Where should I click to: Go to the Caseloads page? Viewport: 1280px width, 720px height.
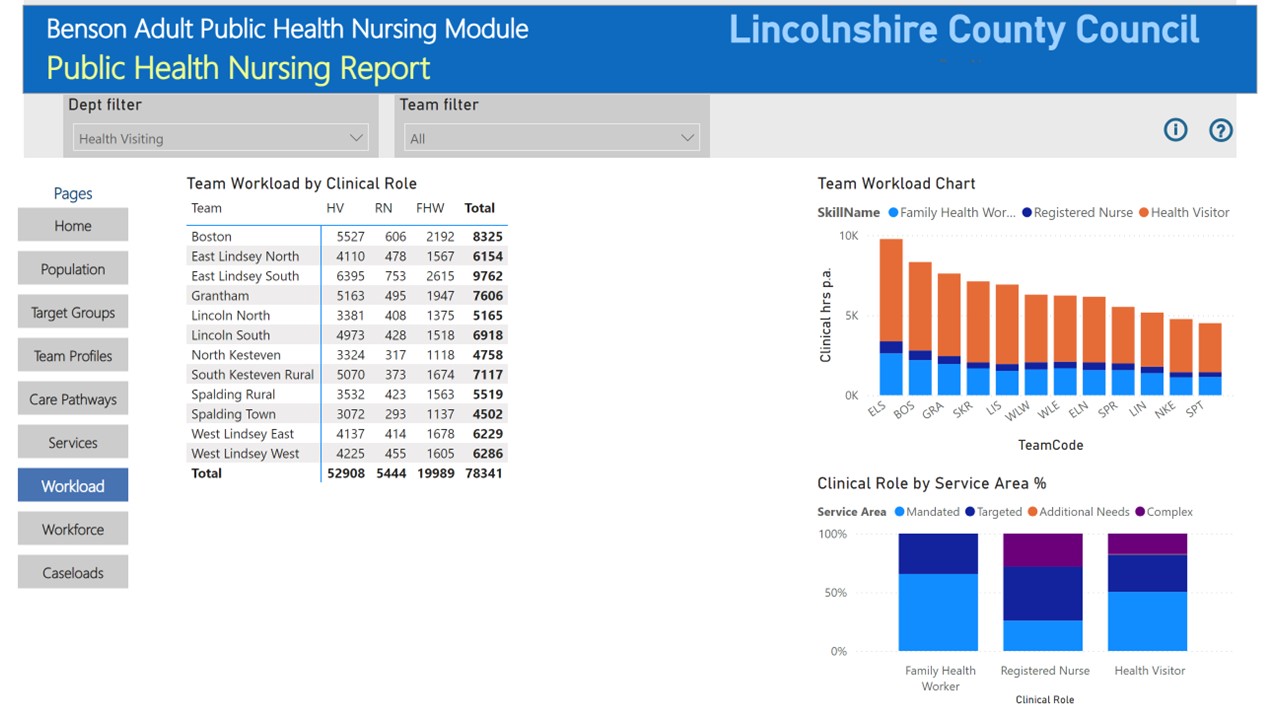pyautogui.click(x=73, y=573)
